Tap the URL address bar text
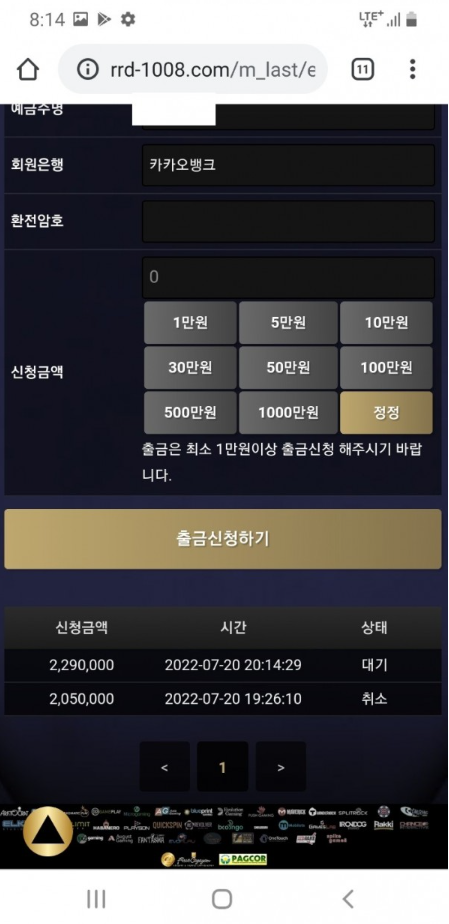 [213, 70]
